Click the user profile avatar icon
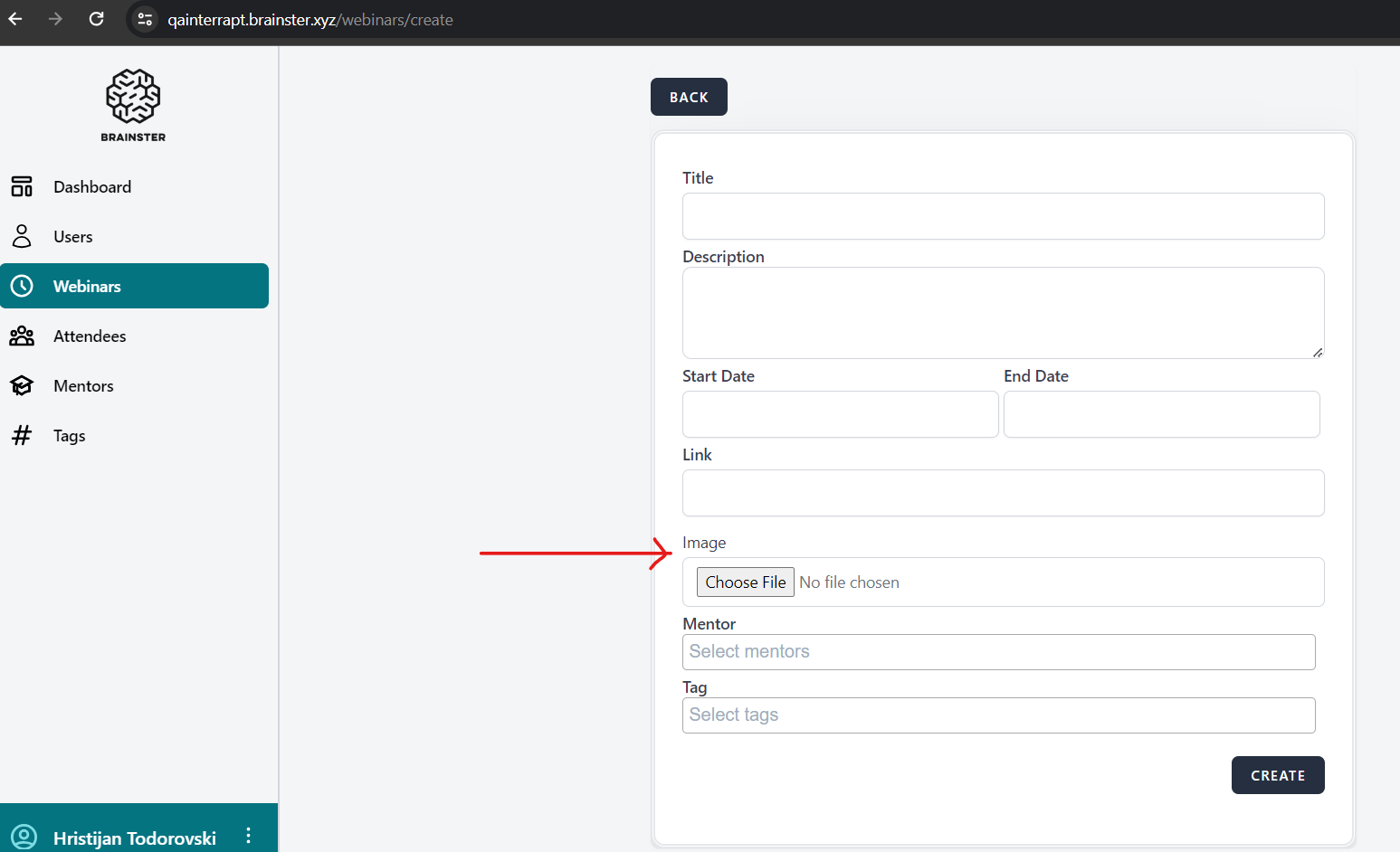This screenshot has height=852, width=1400. point(24,837)
